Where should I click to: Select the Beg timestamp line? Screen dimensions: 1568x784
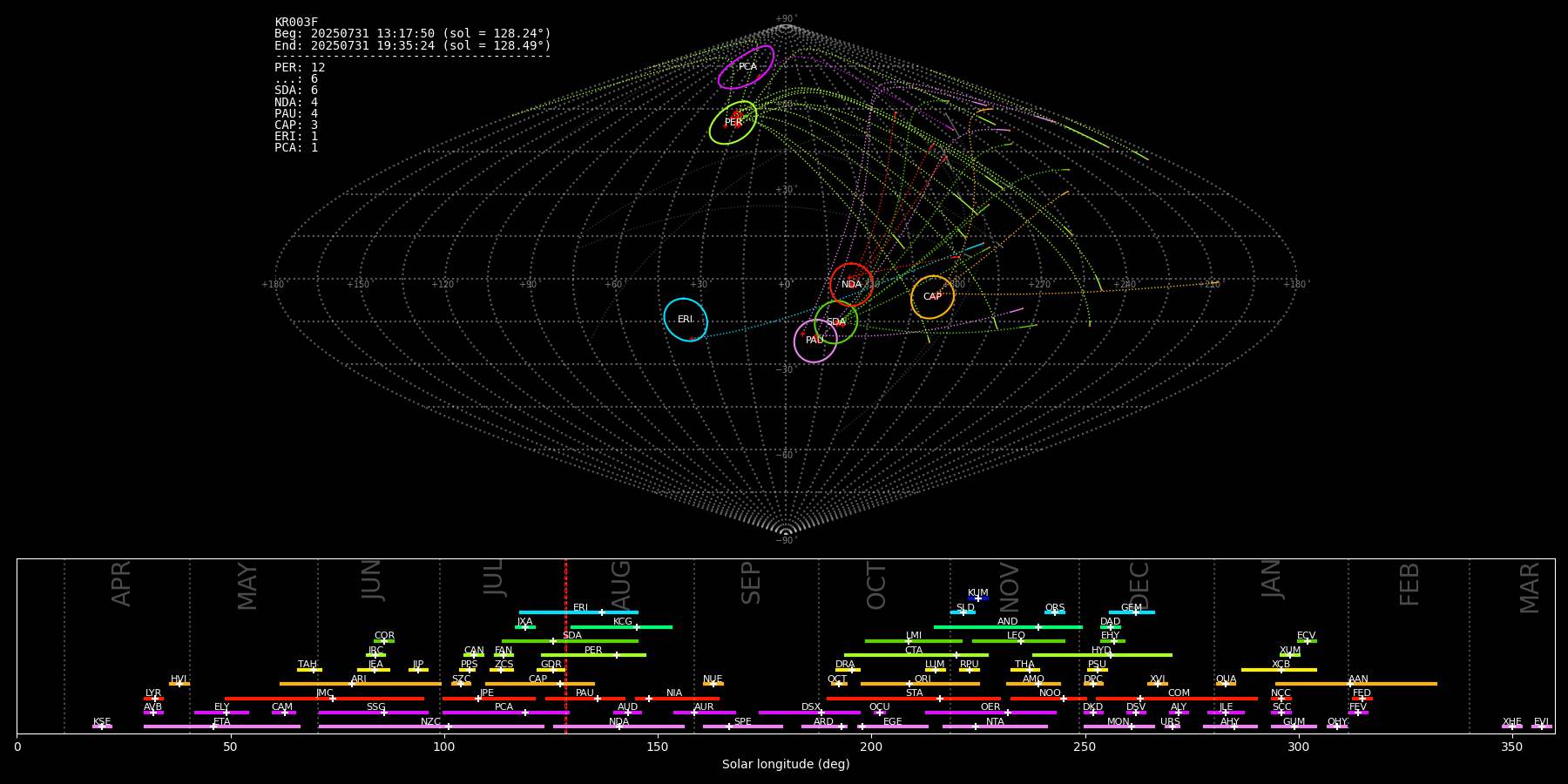pos(413,34)
